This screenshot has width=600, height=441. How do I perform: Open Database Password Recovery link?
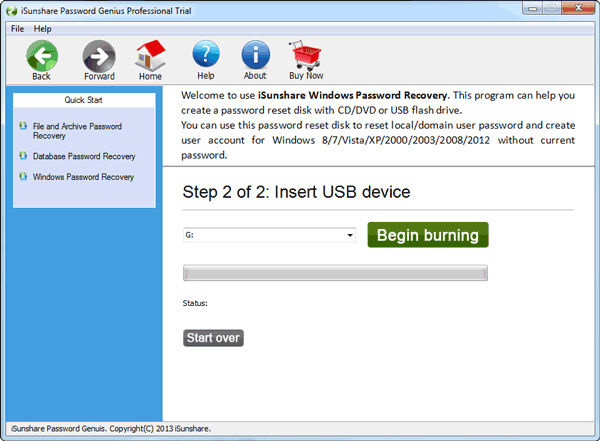pyautogui.click(x=84, y=156)
